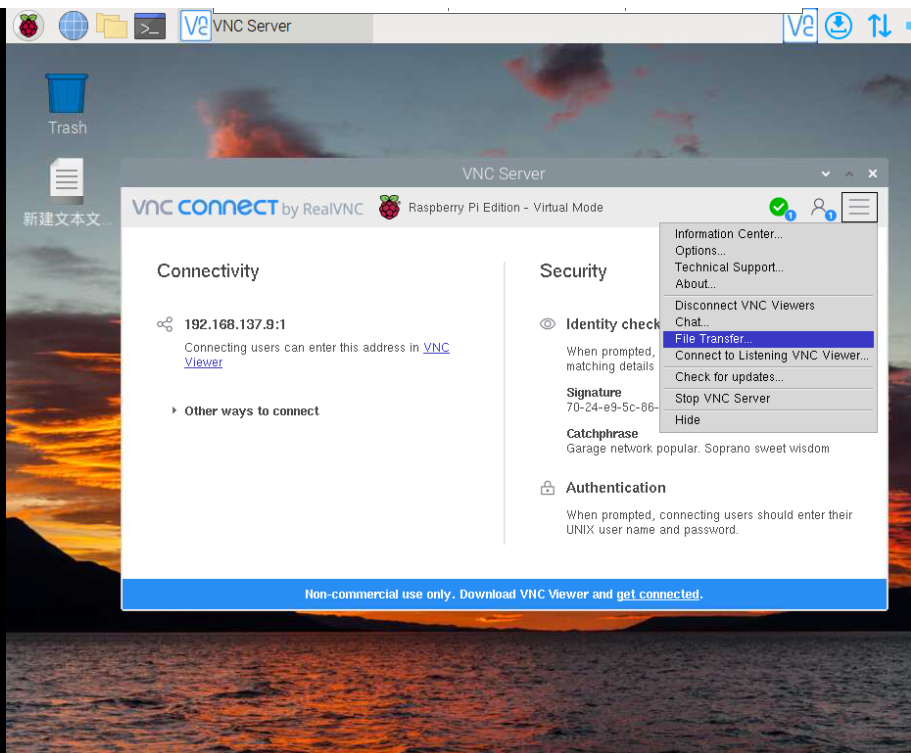Minimize VNC Server window with down chevron

[x=826, y=174]
